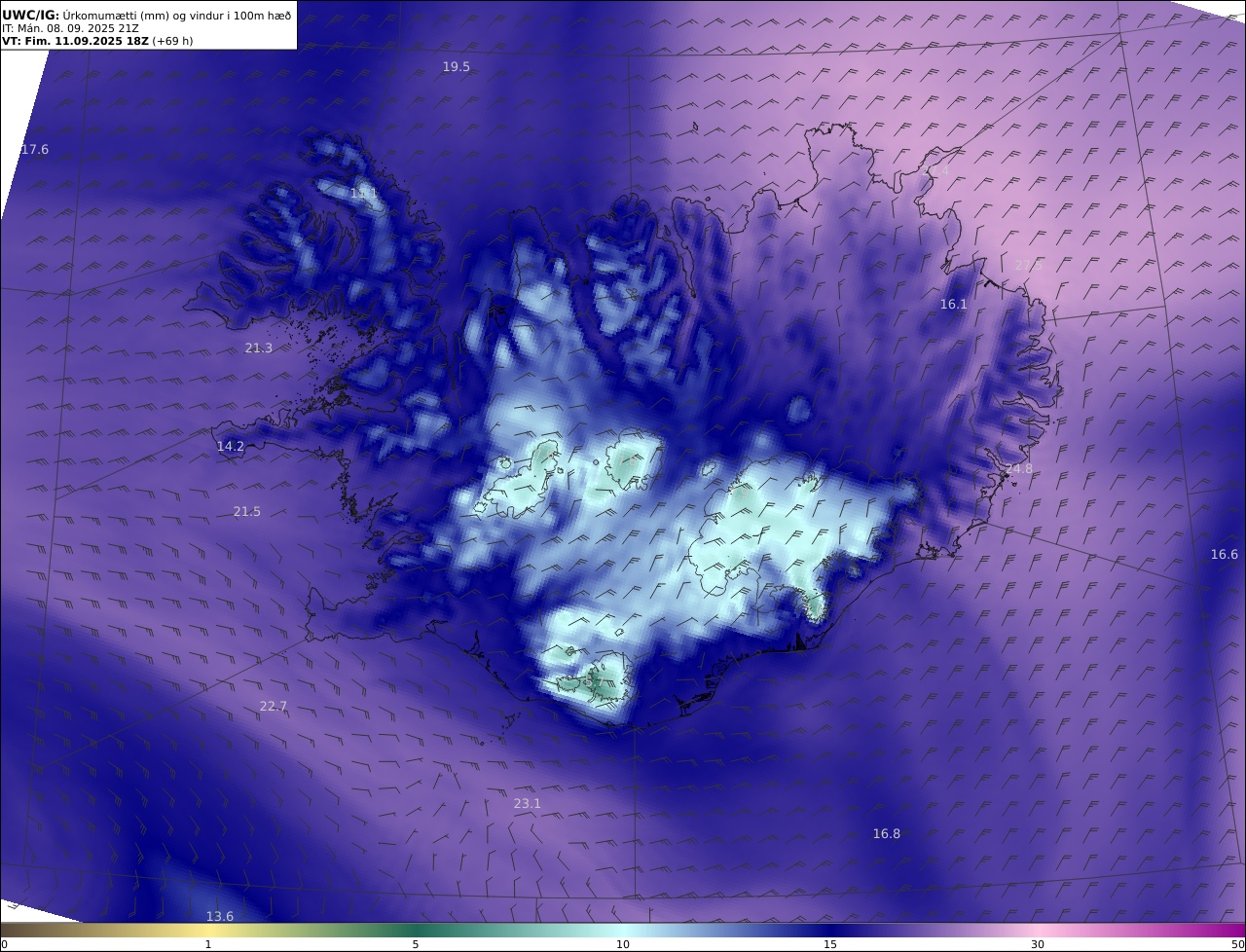
Task: Click the colorbar tick label 1
Action: coord(208,944)
